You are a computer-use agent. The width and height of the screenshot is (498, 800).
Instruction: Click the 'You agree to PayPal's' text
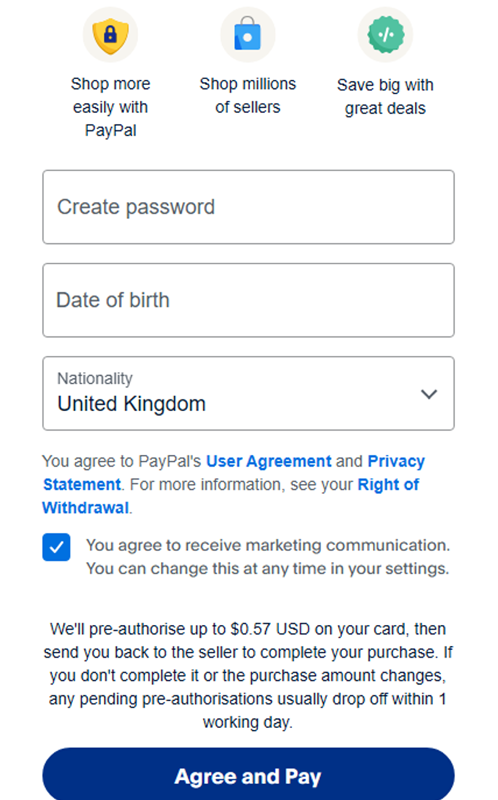point(122,461)
